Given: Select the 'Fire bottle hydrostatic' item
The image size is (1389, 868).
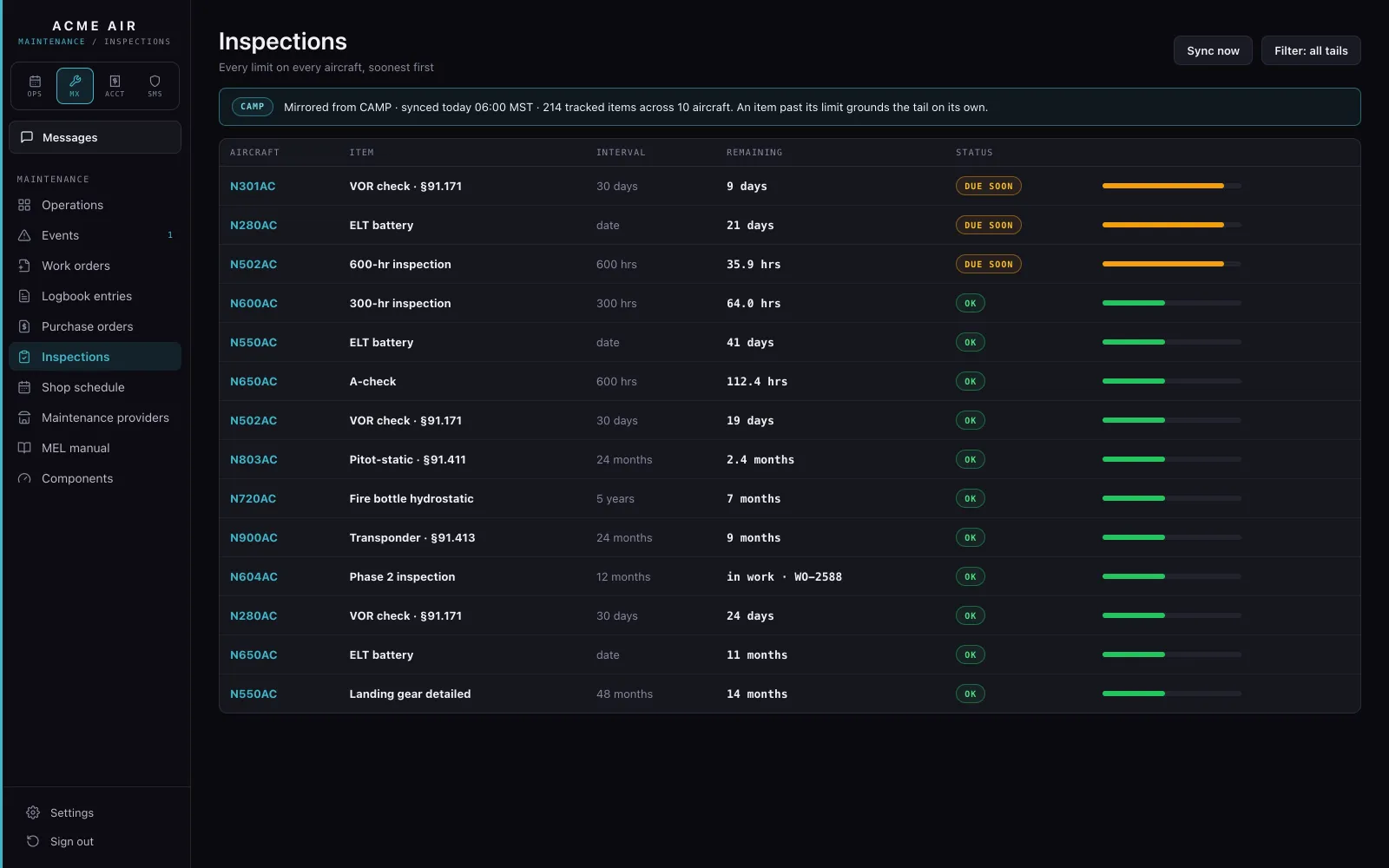Looking at the screenshot, I should click(411, 498).
